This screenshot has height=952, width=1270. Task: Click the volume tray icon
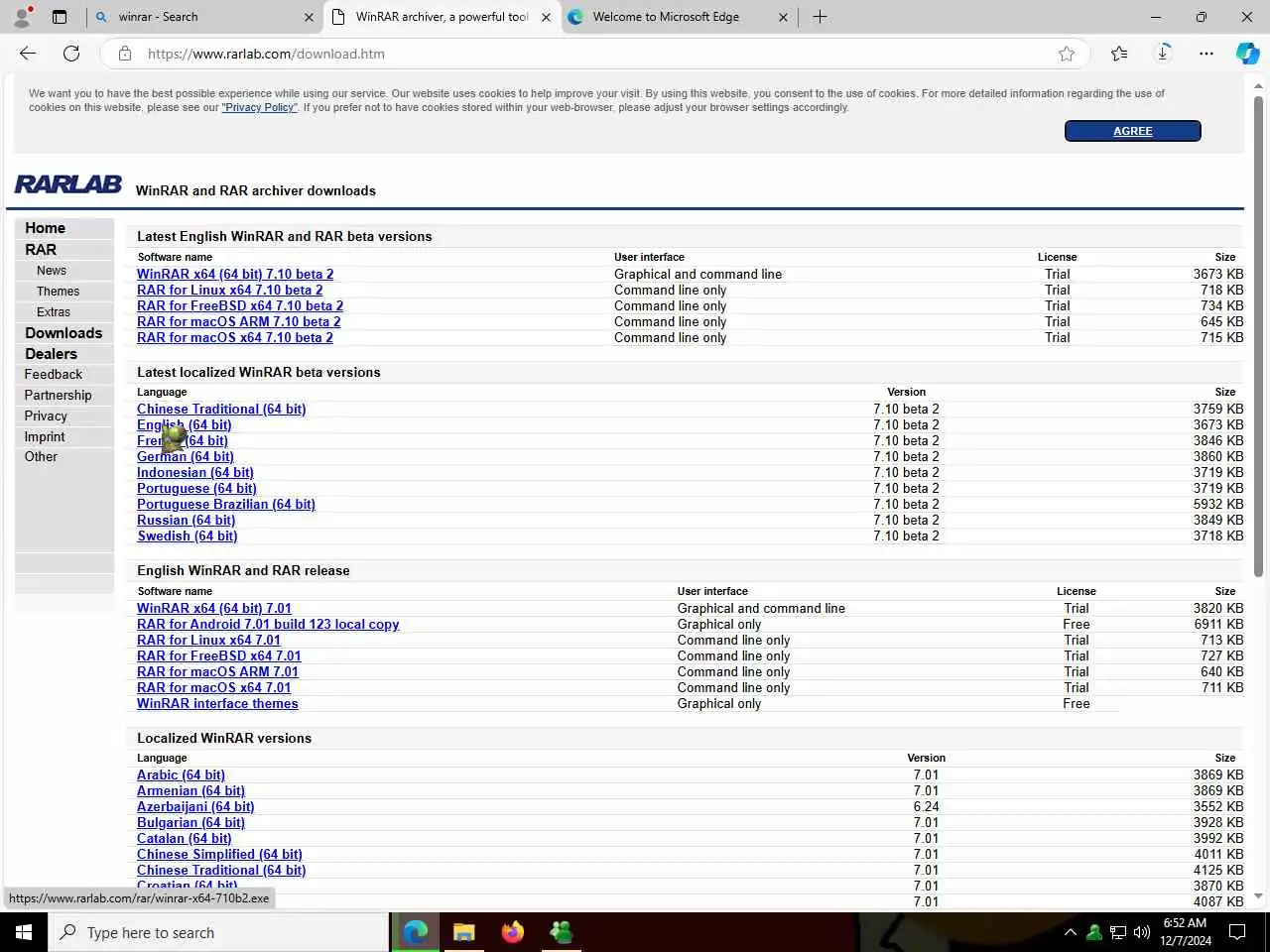click(x=1142, y=932)
